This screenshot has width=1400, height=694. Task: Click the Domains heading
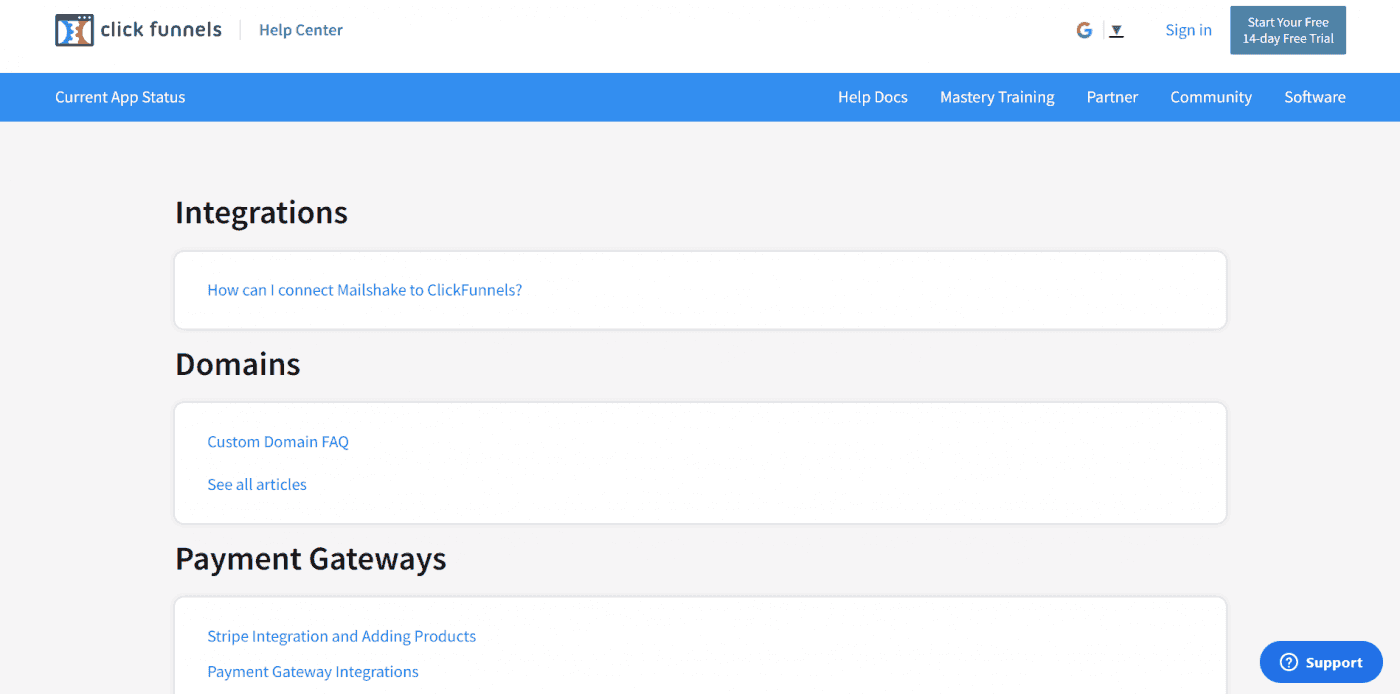[238, 364]
